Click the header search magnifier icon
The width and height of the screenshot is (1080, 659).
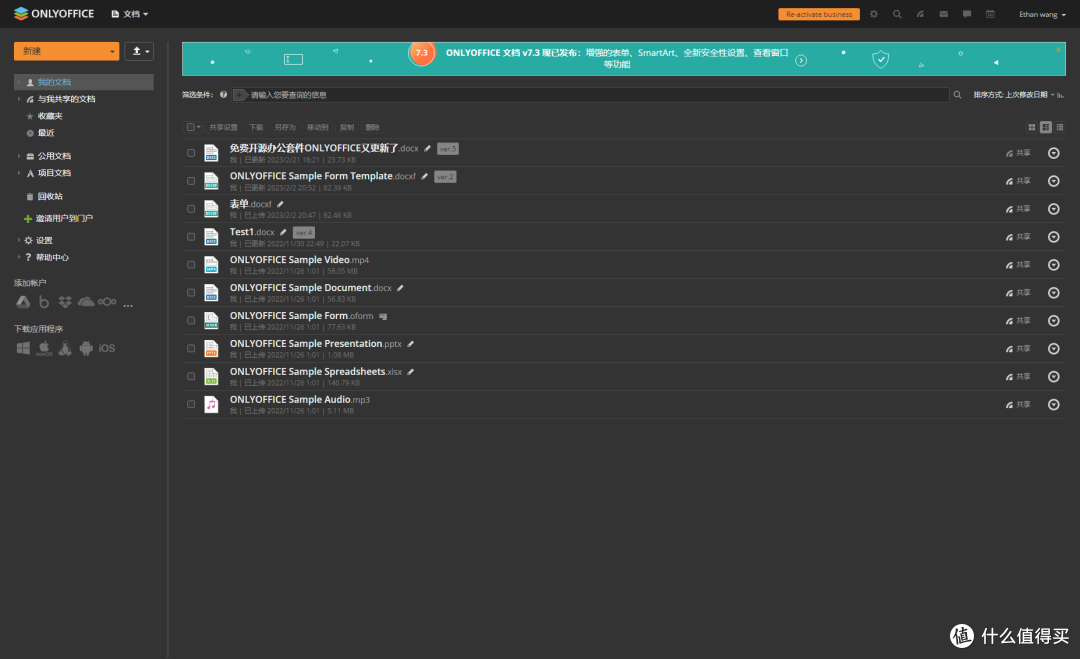coord(897,14)
